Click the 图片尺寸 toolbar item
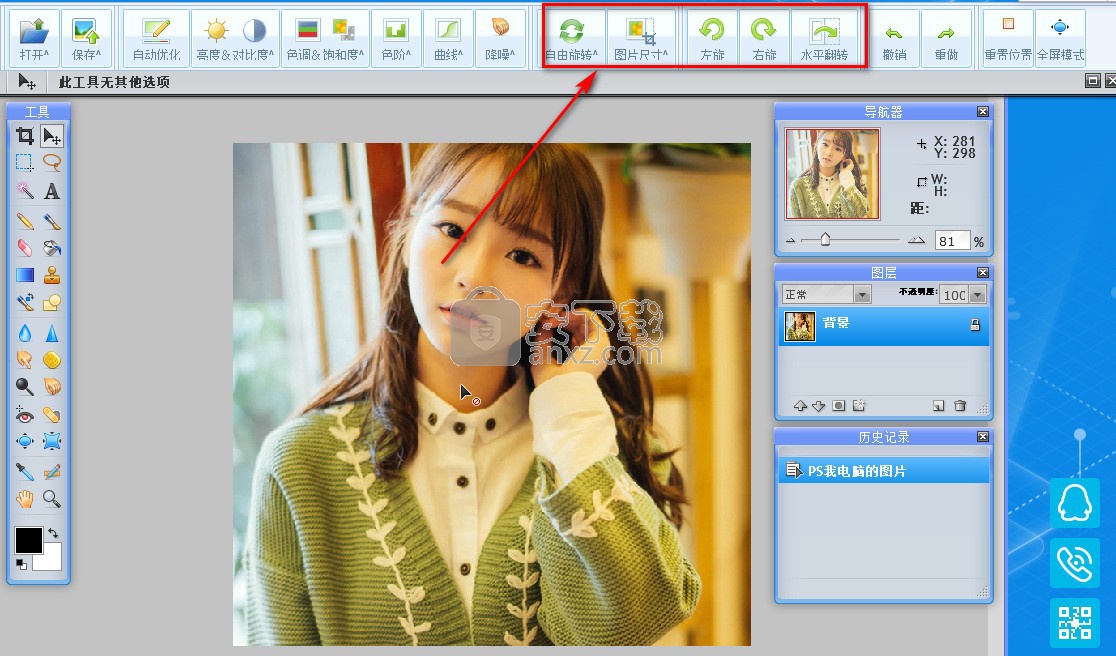Viewport: 1116px width, 656px height. click(x=640, y=38)
